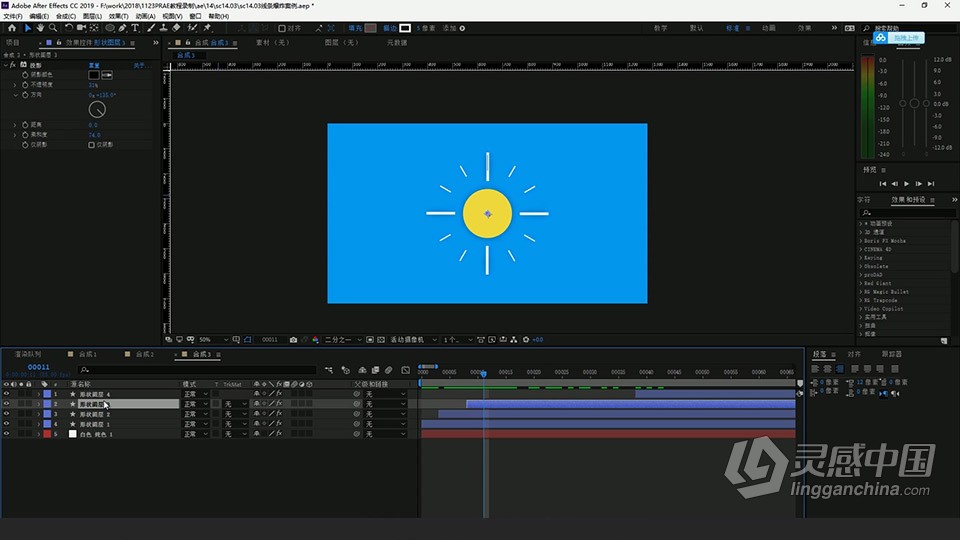Click the 填充 Fill options link
This screenshot has width=960, height=540.
point(355,28)
